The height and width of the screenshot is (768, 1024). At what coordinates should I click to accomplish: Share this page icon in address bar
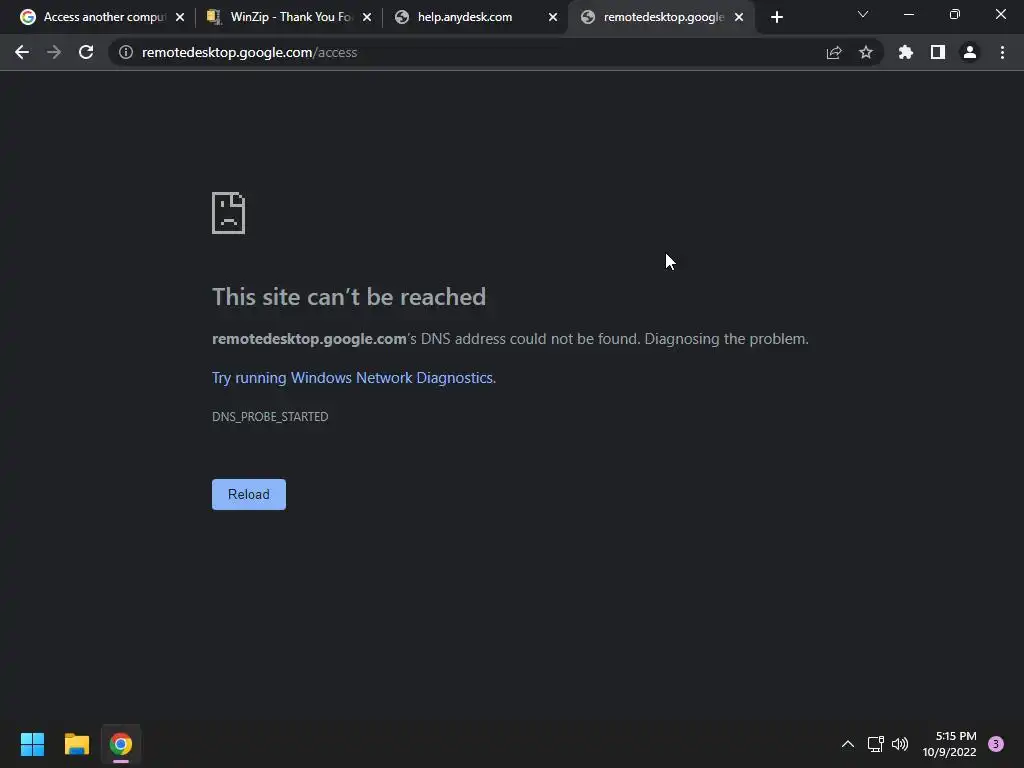click(834, 52)
